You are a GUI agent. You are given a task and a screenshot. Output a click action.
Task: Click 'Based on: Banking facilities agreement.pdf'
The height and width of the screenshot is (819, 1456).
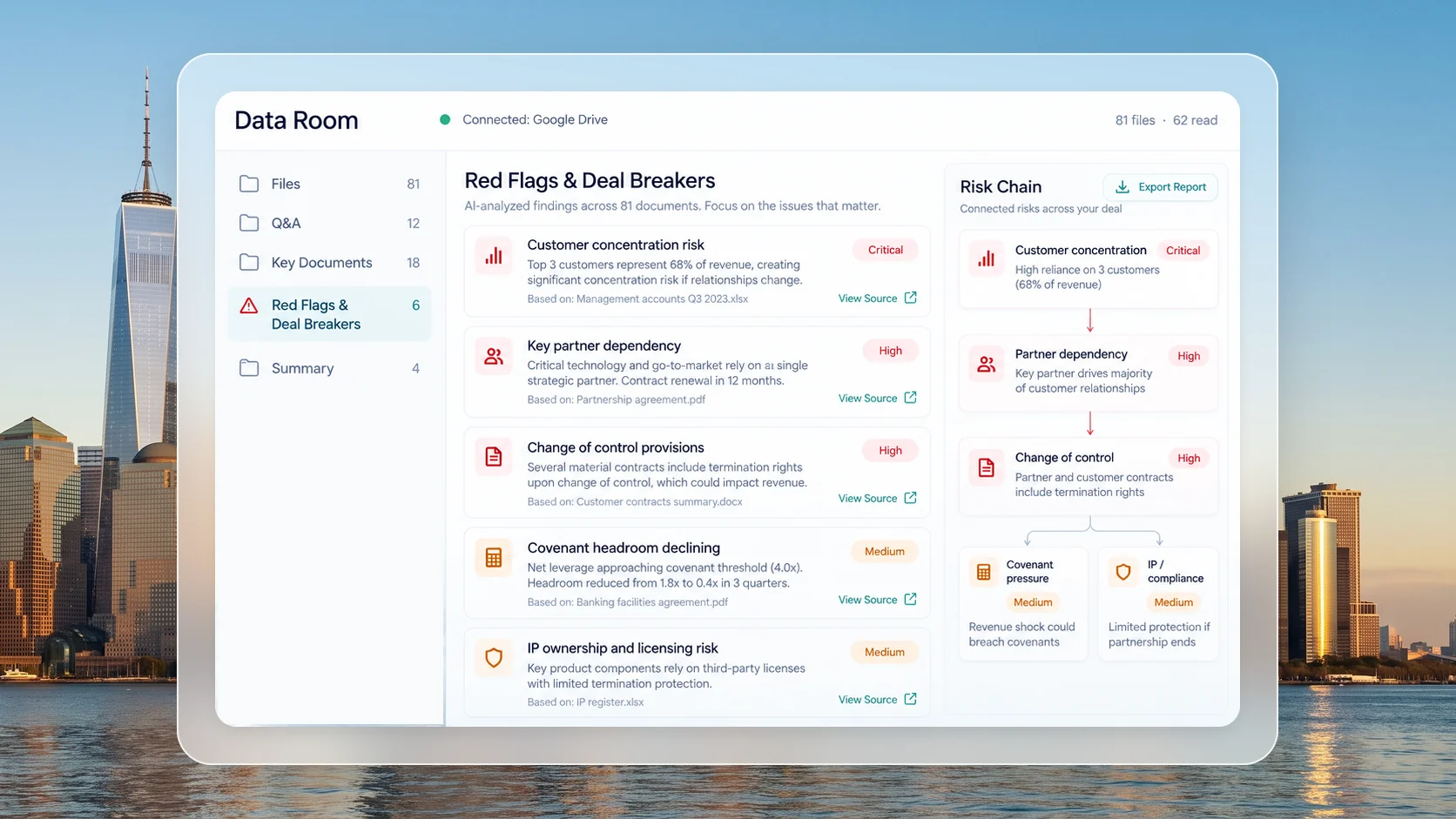[627, 602]
